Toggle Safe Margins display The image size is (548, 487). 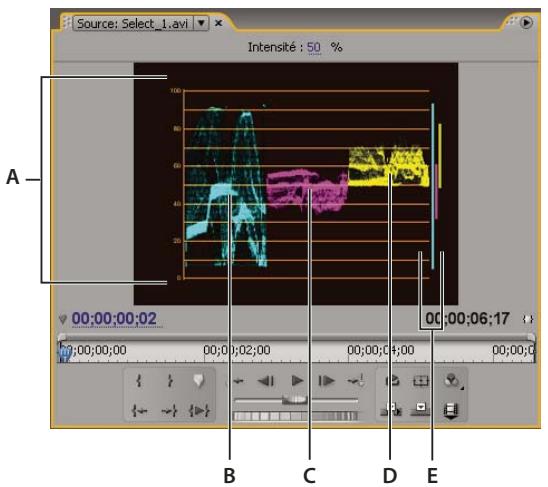[421, 380]
